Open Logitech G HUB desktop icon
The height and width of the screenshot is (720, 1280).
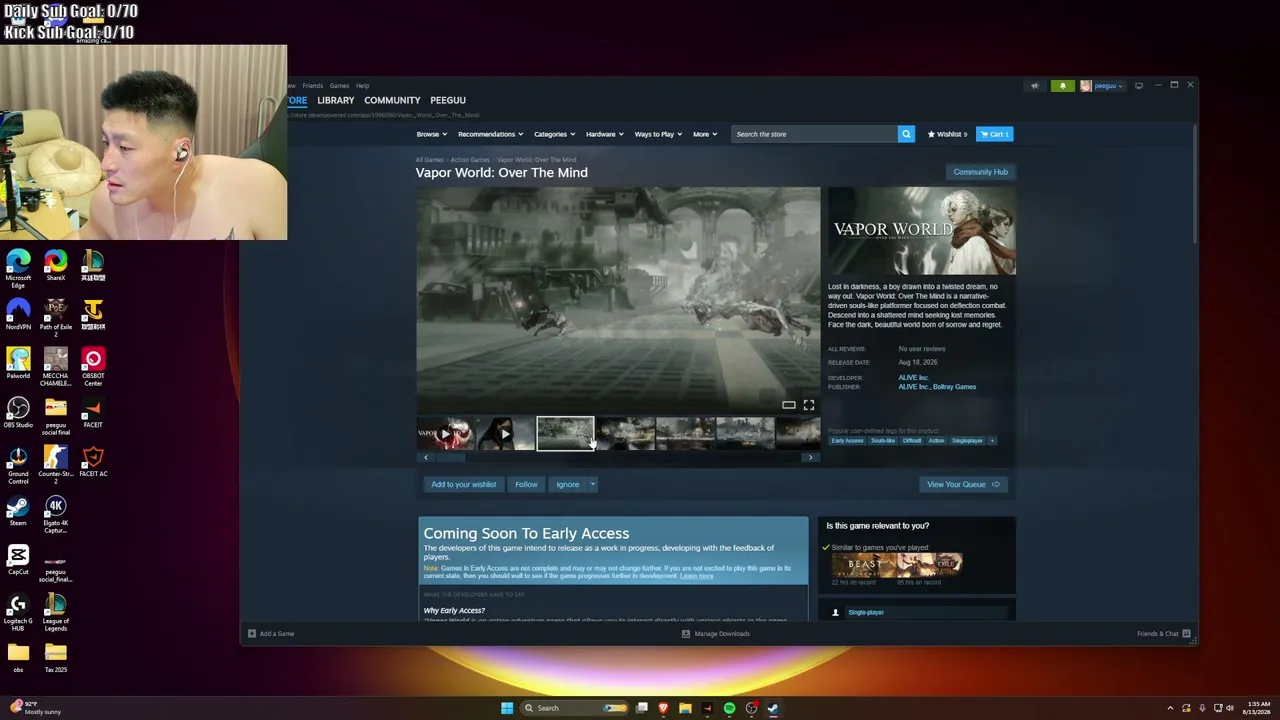[x=18, y=613]
